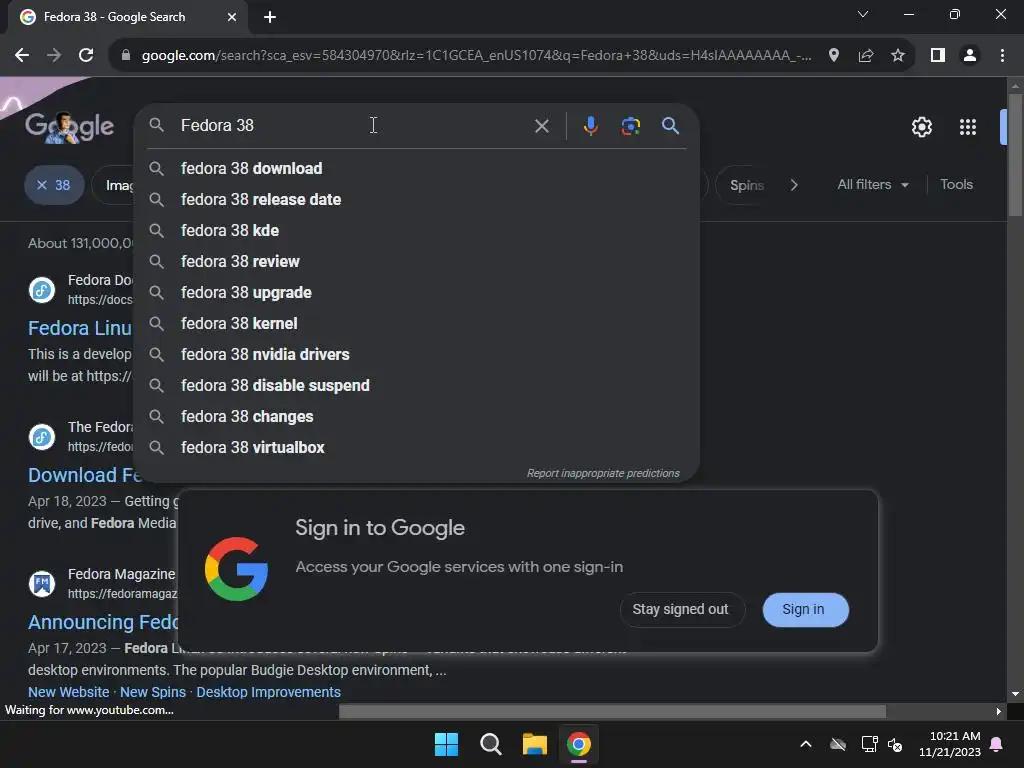
Task: Choose suggestion fedora 38 release date
Action: pyautogui.click(x=417, y=199)
